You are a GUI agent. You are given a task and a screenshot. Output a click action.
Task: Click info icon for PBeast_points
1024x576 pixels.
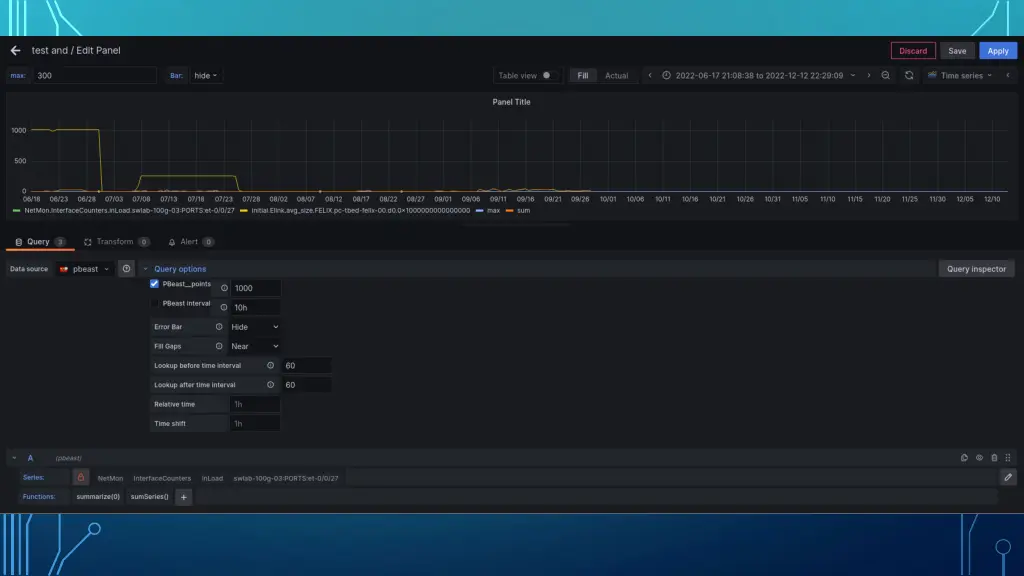(224, 288)
